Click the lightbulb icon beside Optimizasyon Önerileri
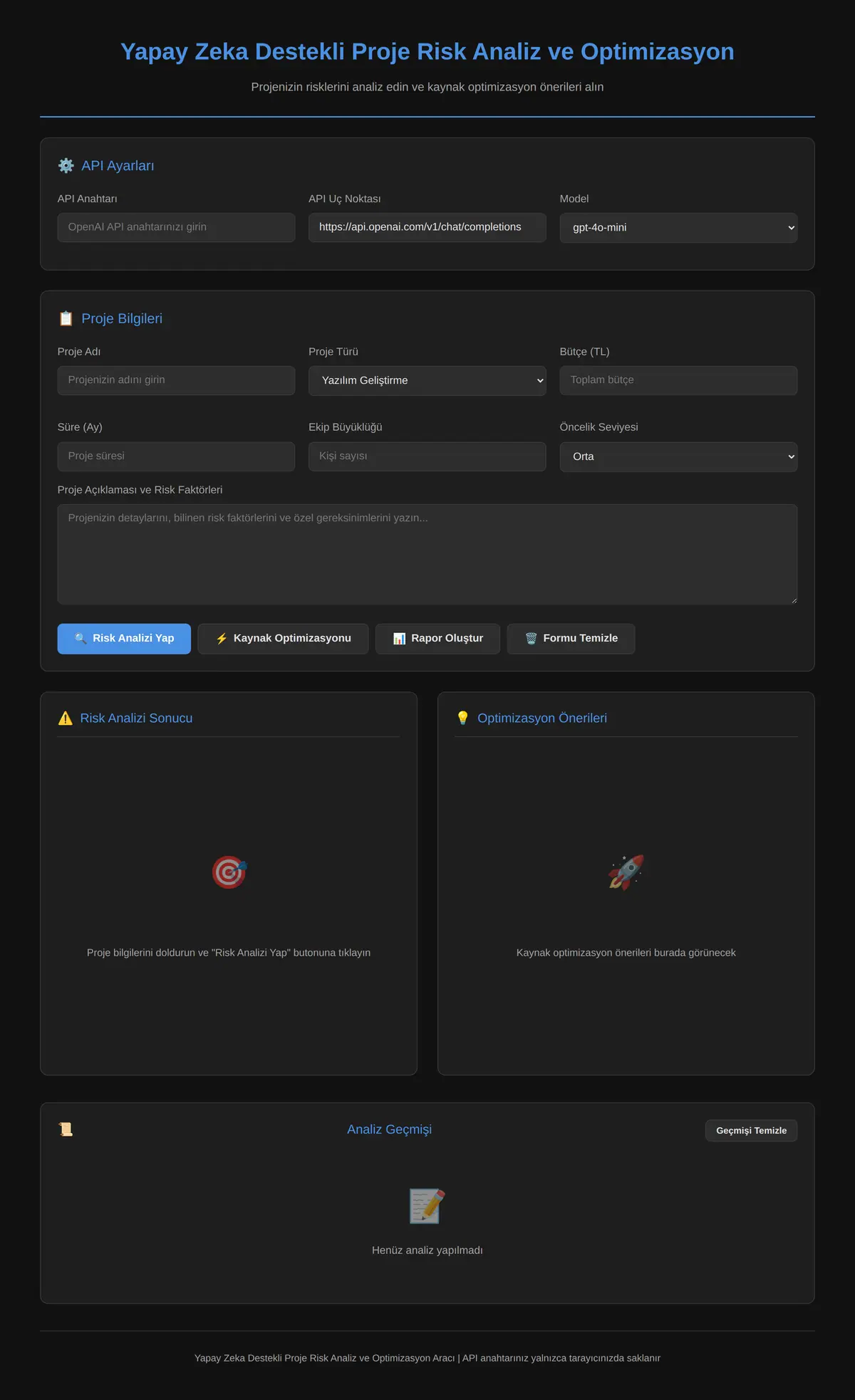This screenshot has height=1400, width=855. point(463,719)
